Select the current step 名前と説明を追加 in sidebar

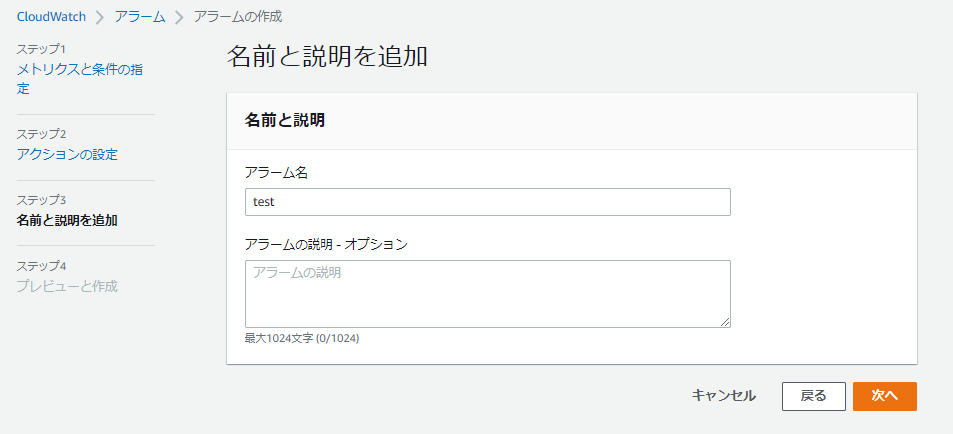pos(67,220)
